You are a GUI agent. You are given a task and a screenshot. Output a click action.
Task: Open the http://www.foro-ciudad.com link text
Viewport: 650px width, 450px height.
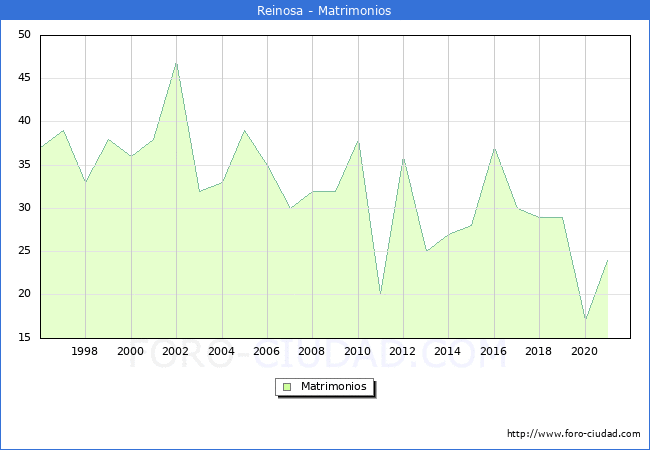tap(574, 434)
